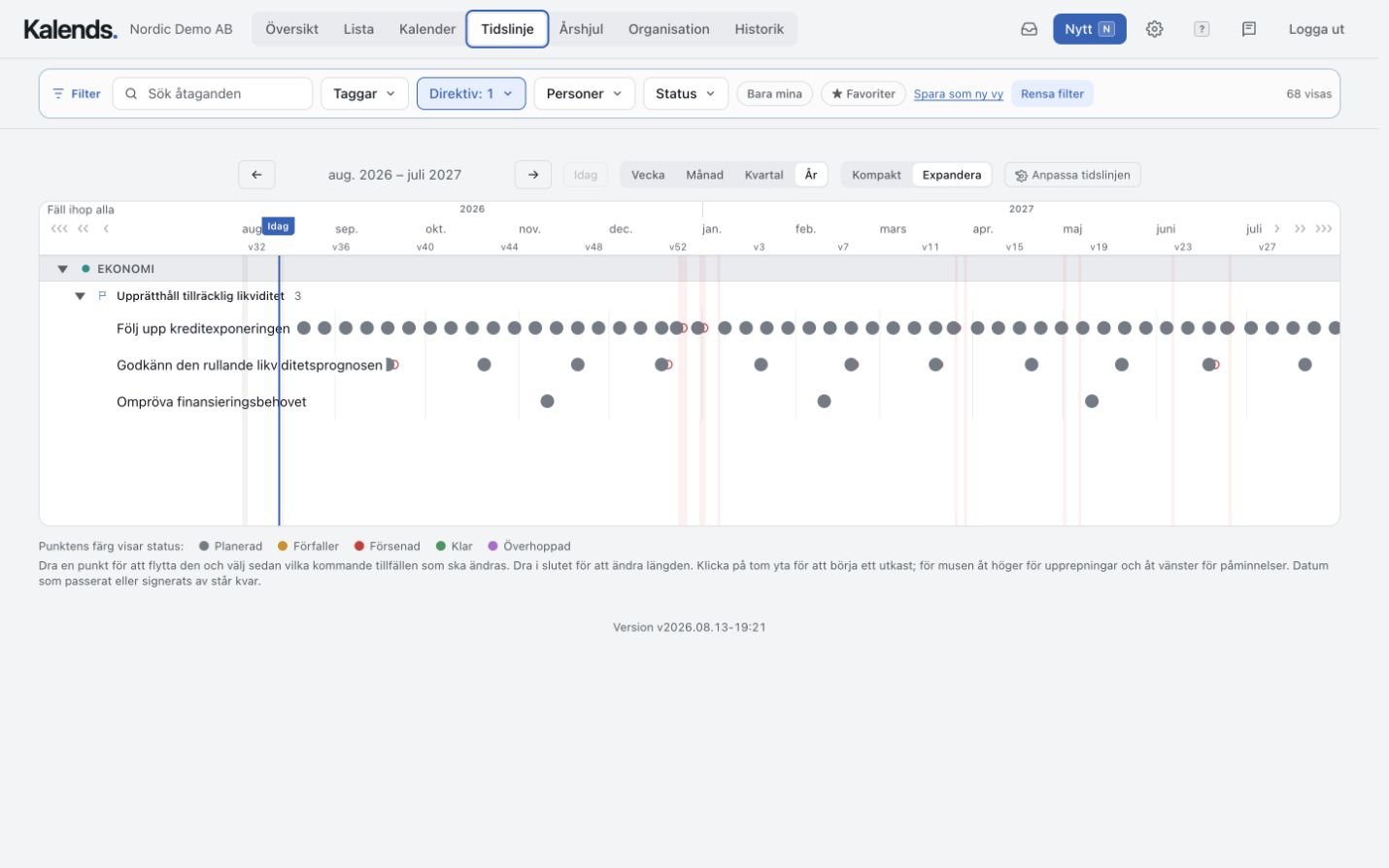This screenshot has height=868, width=1389.
Task: Click Logga ut
Action: point(1316,29)
